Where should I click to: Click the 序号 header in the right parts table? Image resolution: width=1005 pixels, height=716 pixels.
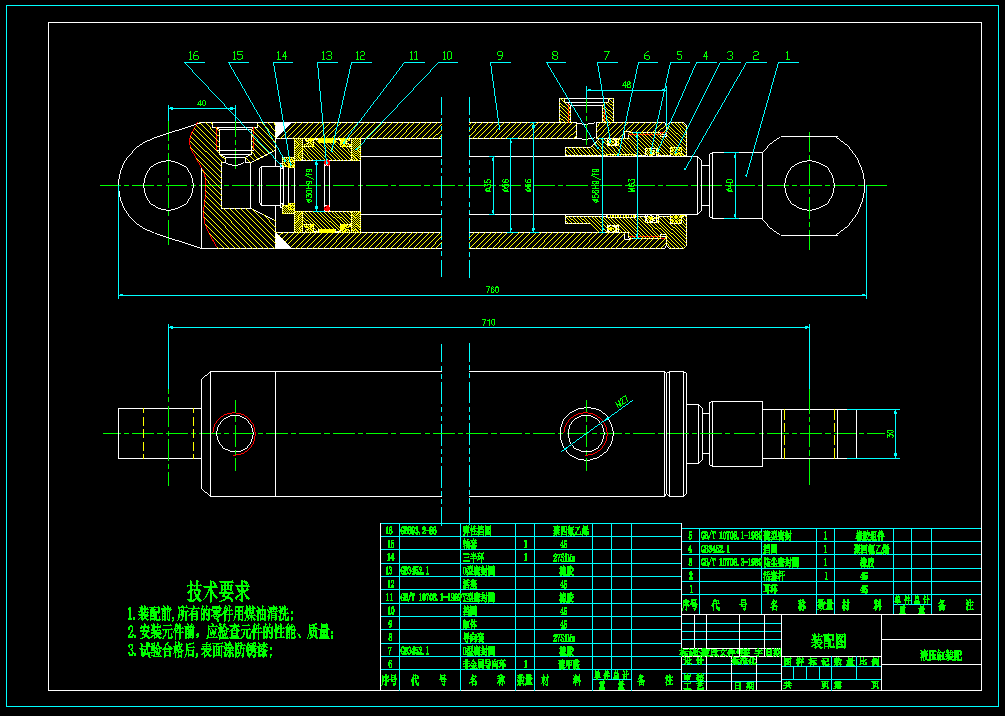click(689, 604)
